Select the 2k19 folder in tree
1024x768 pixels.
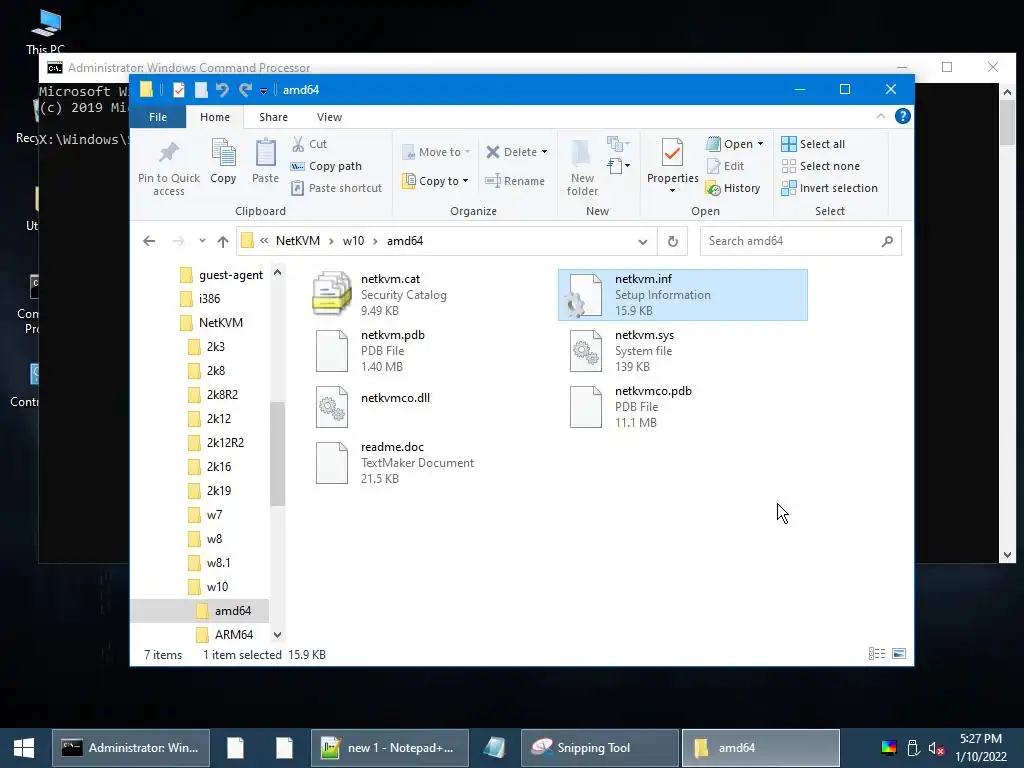pos(210,490)
